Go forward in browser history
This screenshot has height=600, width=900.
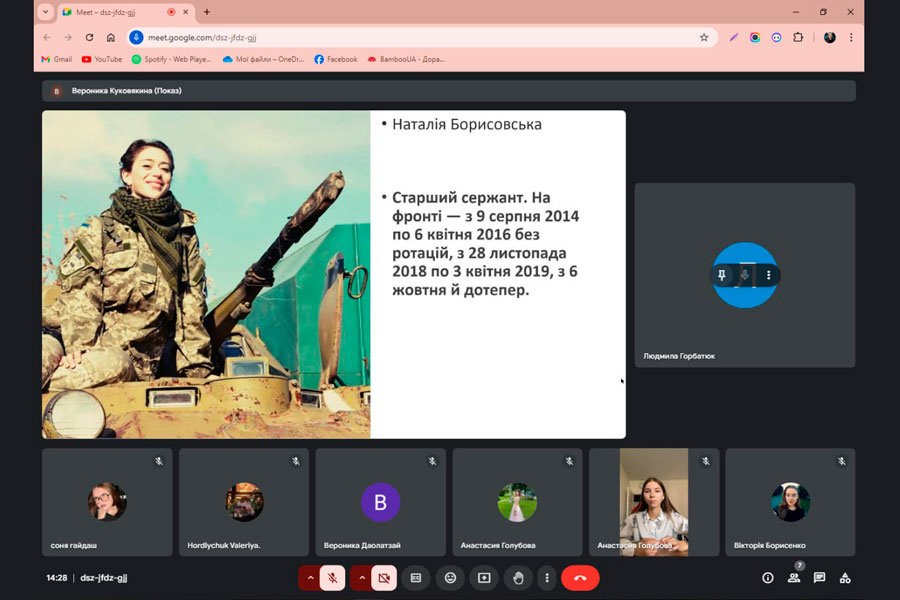pos(68,37)
